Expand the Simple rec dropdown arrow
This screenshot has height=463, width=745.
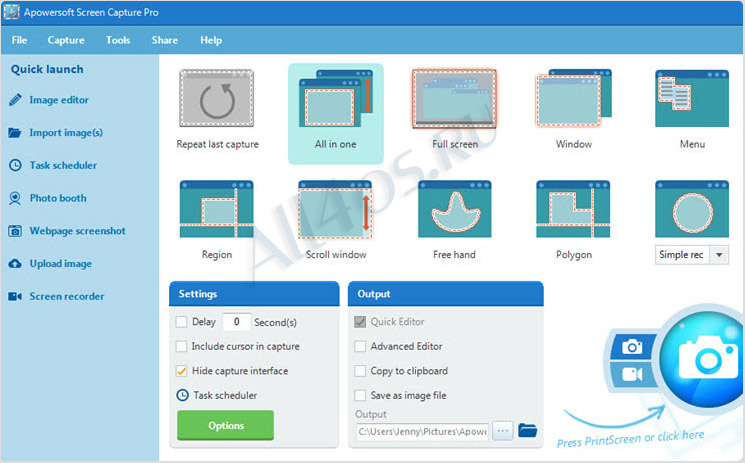[x=719, y=255]
